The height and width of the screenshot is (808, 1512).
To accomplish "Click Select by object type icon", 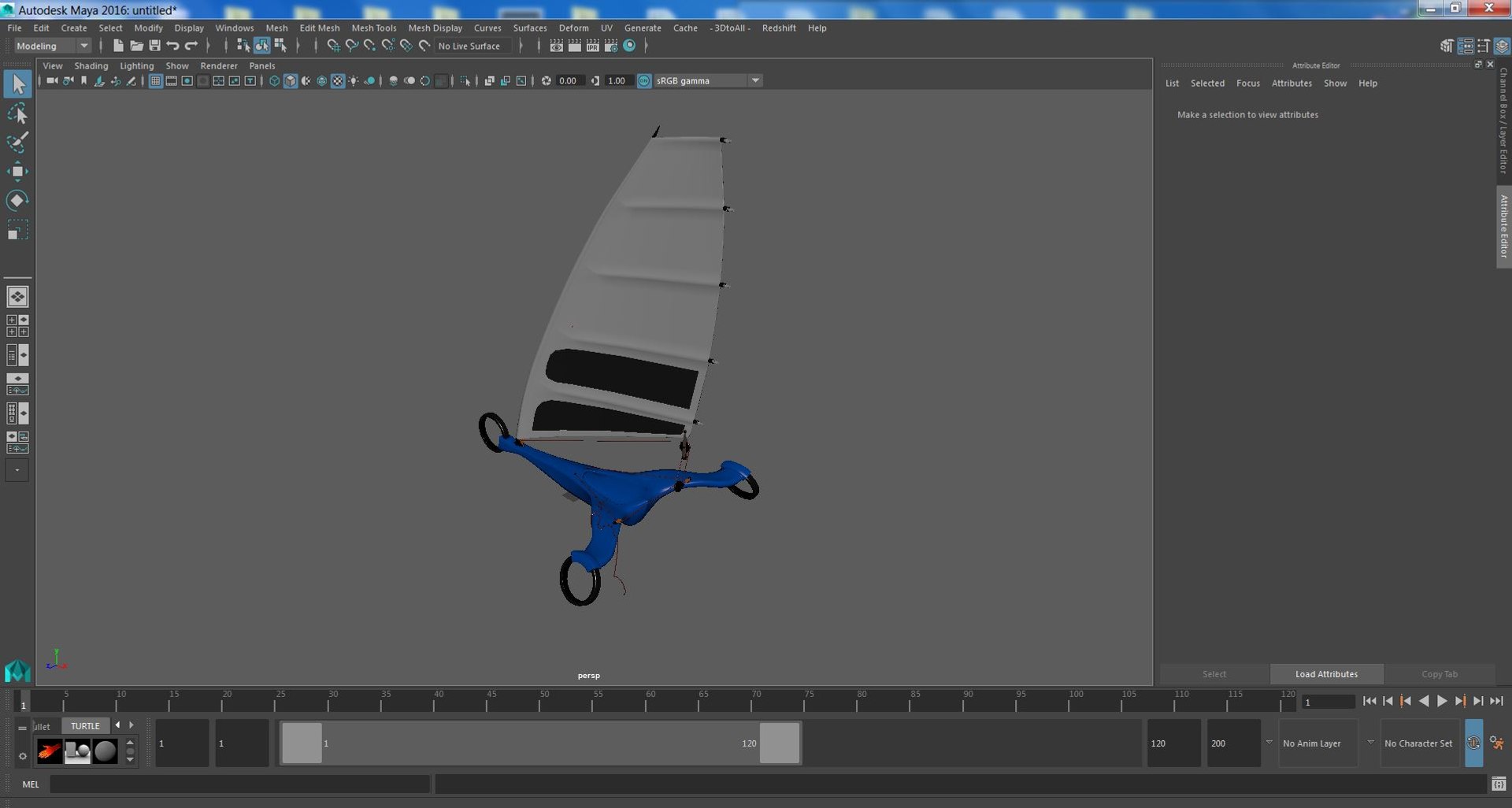I will (261, 46).
